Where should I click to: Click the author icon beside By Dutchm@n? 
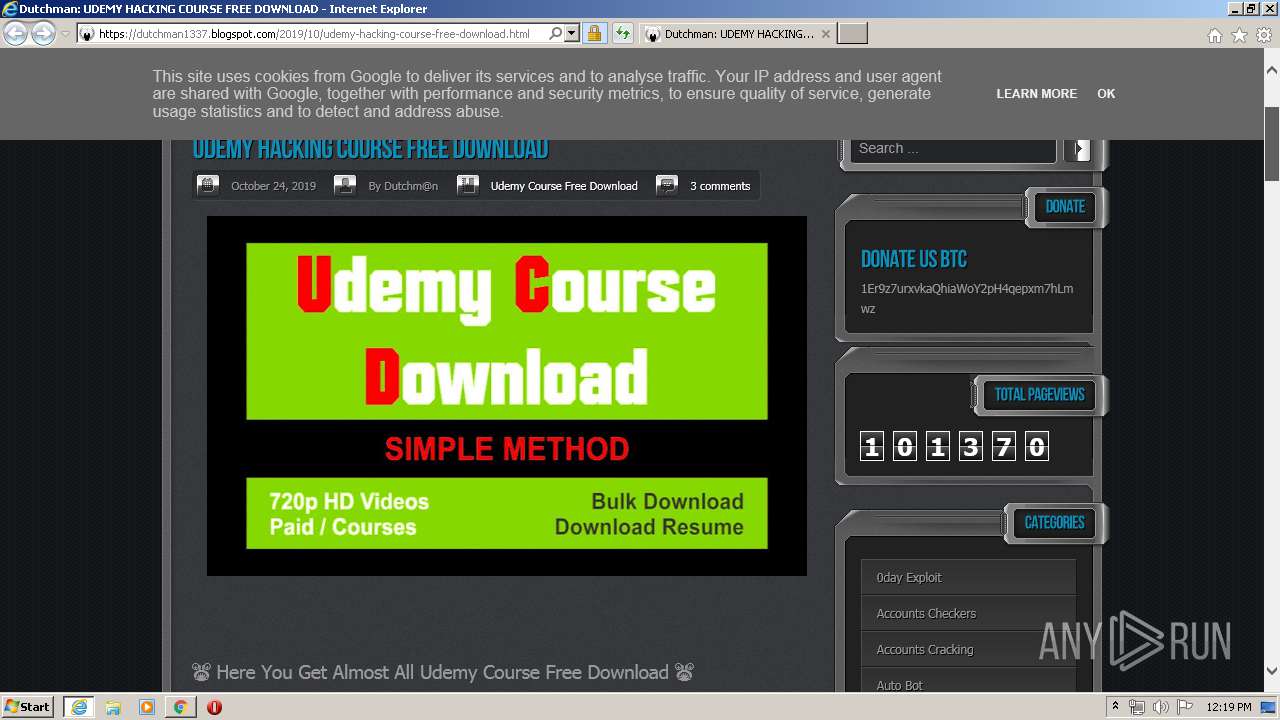(345, 185)
